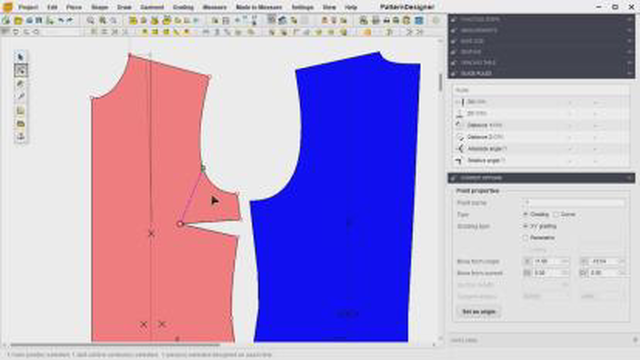Click the Set as origin button
This screenshot has width=640, height=360.
(x=479, y=312)
